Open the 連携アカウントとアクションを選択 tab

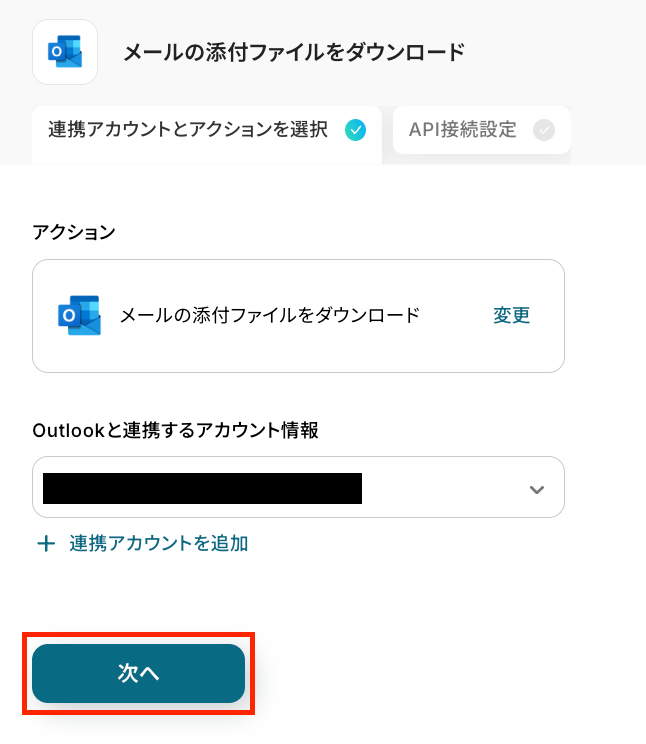point(188,130)
